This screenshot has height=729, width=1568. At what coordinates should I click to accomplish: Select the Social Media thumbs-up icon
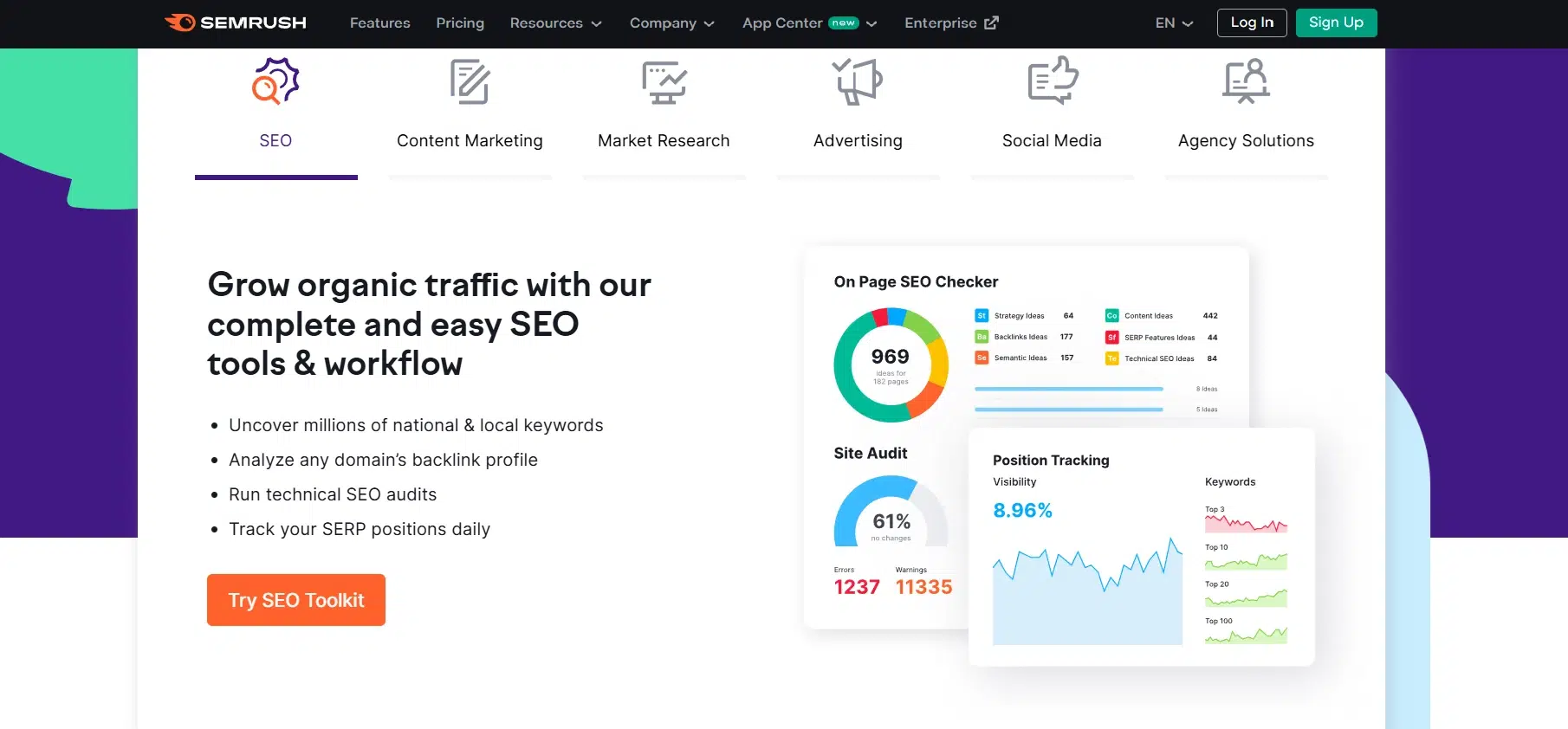click(x=1053, y=81)
